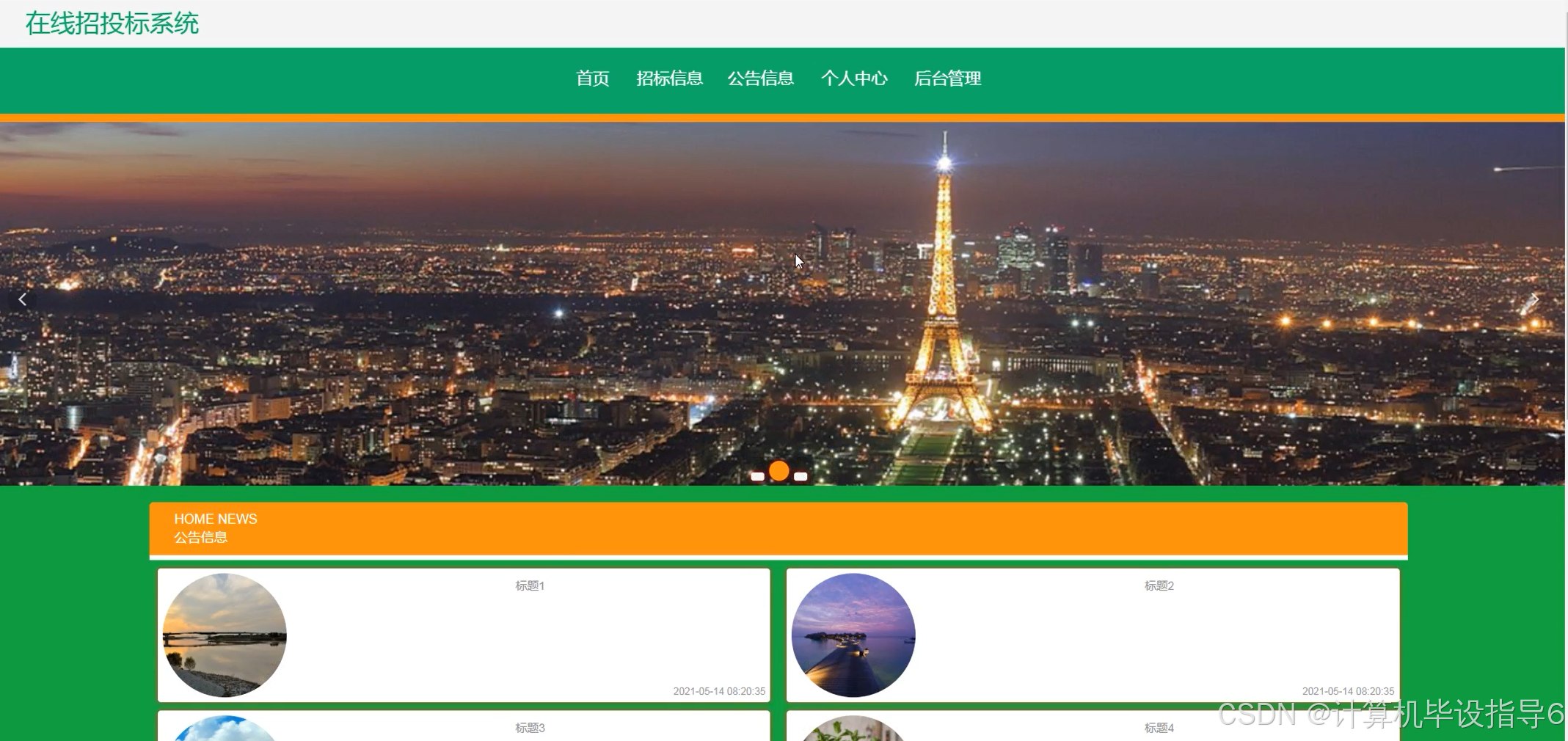Select the active orange carousel indicator dot

pos(779,471)
